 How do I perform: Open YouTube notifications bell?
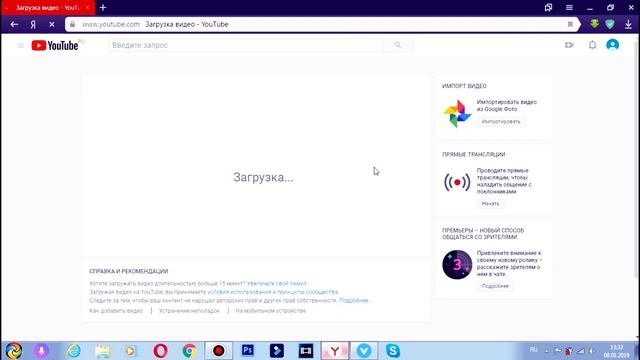(592, 45)
